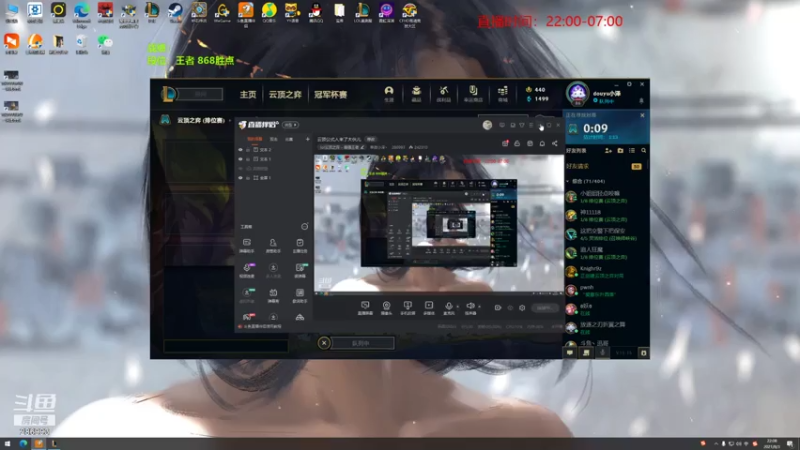The width and height of the screenshot is (800, 450).
Task: Expand the 云顶之弈 (排位赛) mode arrow
Action: (230, 120)
